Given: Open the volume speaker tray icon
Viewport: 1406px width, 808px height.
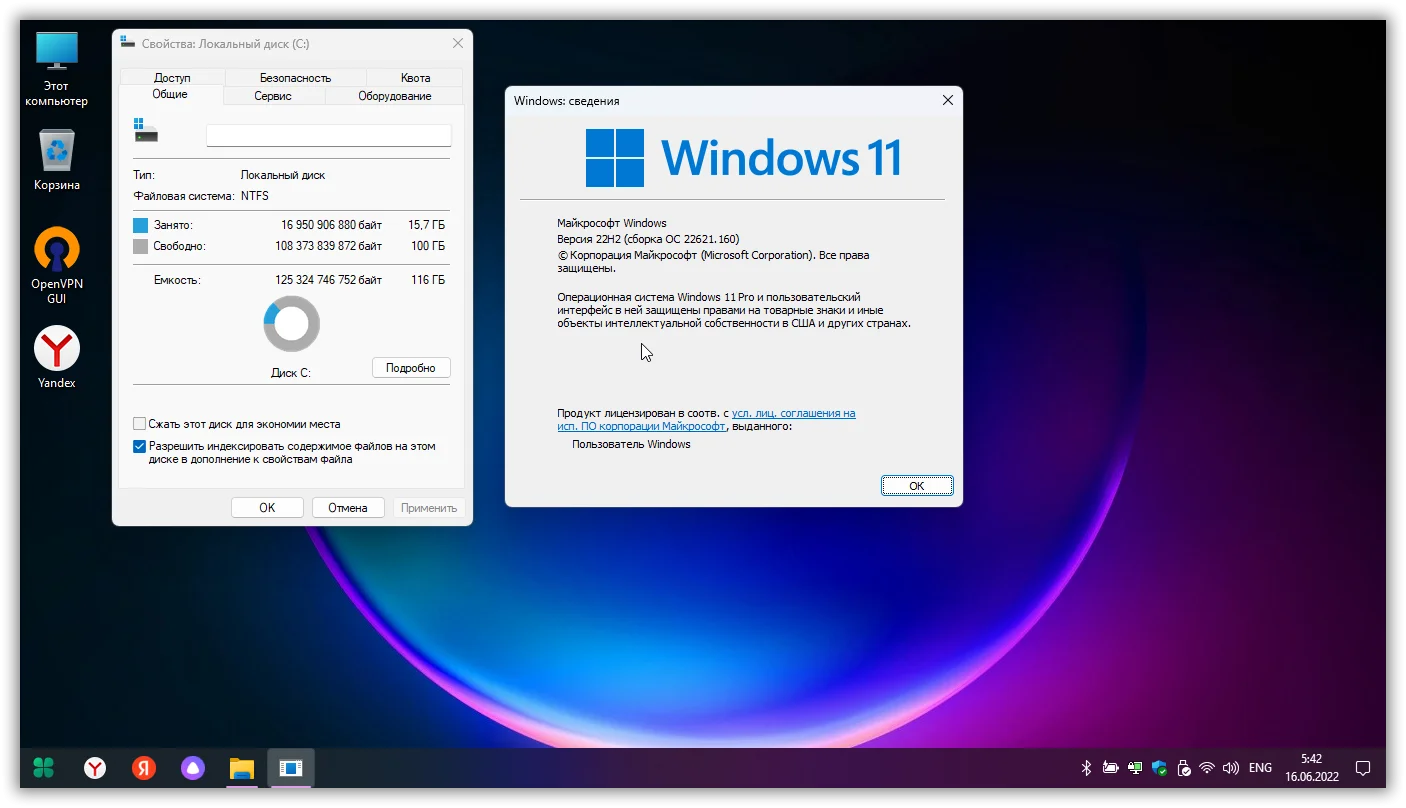Looking at the screenshot, I should 1231,768.
